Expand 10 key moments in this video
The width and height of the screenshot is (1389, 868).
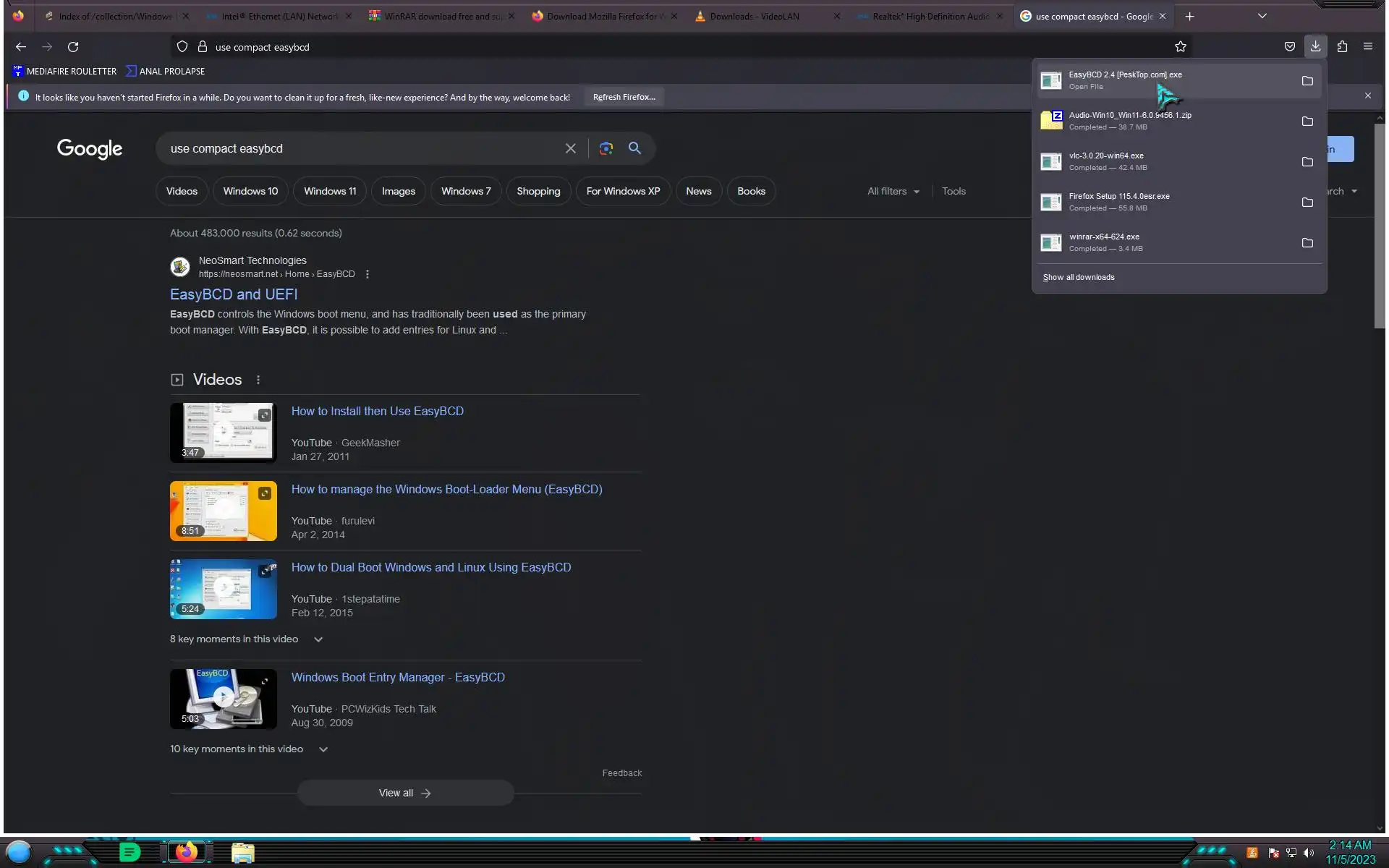323,749
